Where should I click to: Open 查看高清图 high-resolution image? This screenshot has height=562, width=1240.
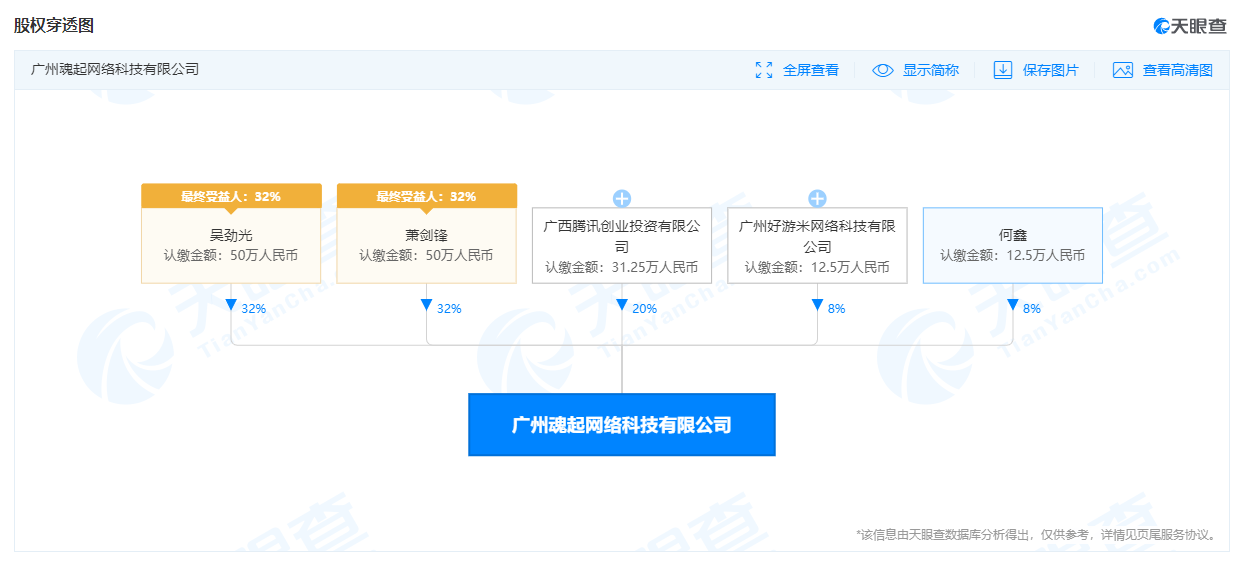1178,70
